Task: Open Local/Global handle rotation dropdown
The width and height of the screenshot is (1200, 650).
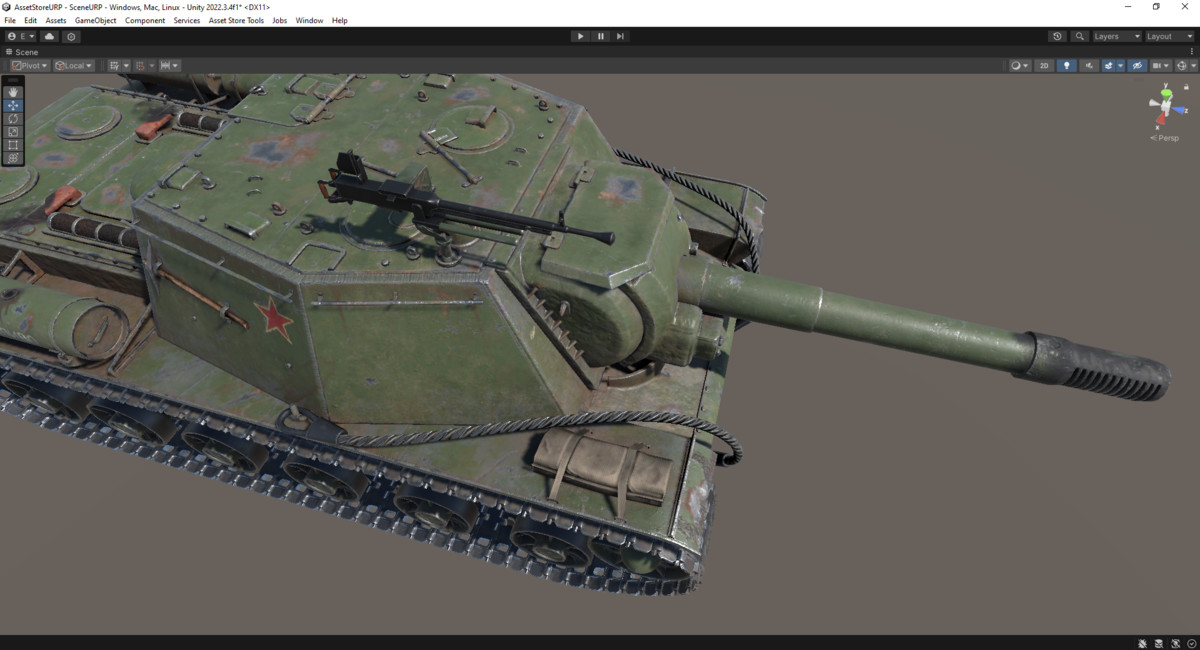Action: 74,66
